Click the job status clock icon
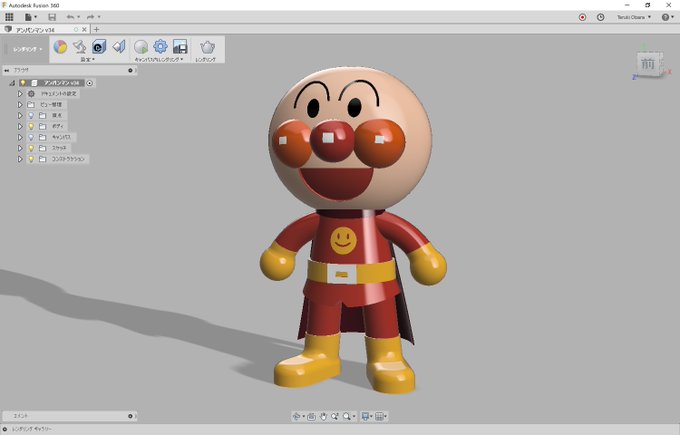The height and width of the screenshot is (435, 680). coord(600,17)
